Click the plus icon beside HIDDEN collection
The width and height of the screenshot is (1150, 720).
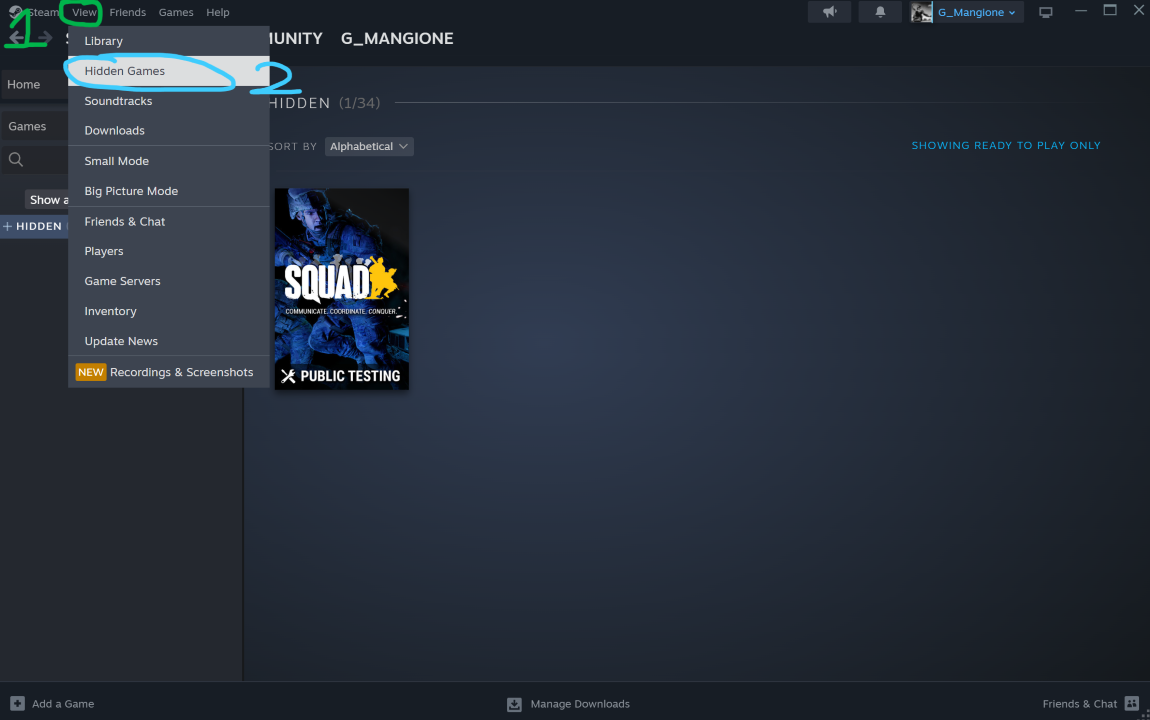pos(7,226)
